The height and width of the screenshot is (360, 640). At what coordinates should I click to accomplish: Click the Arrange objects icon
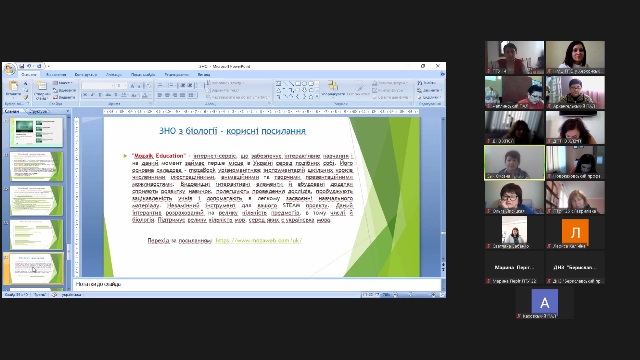tap(333, 88)
